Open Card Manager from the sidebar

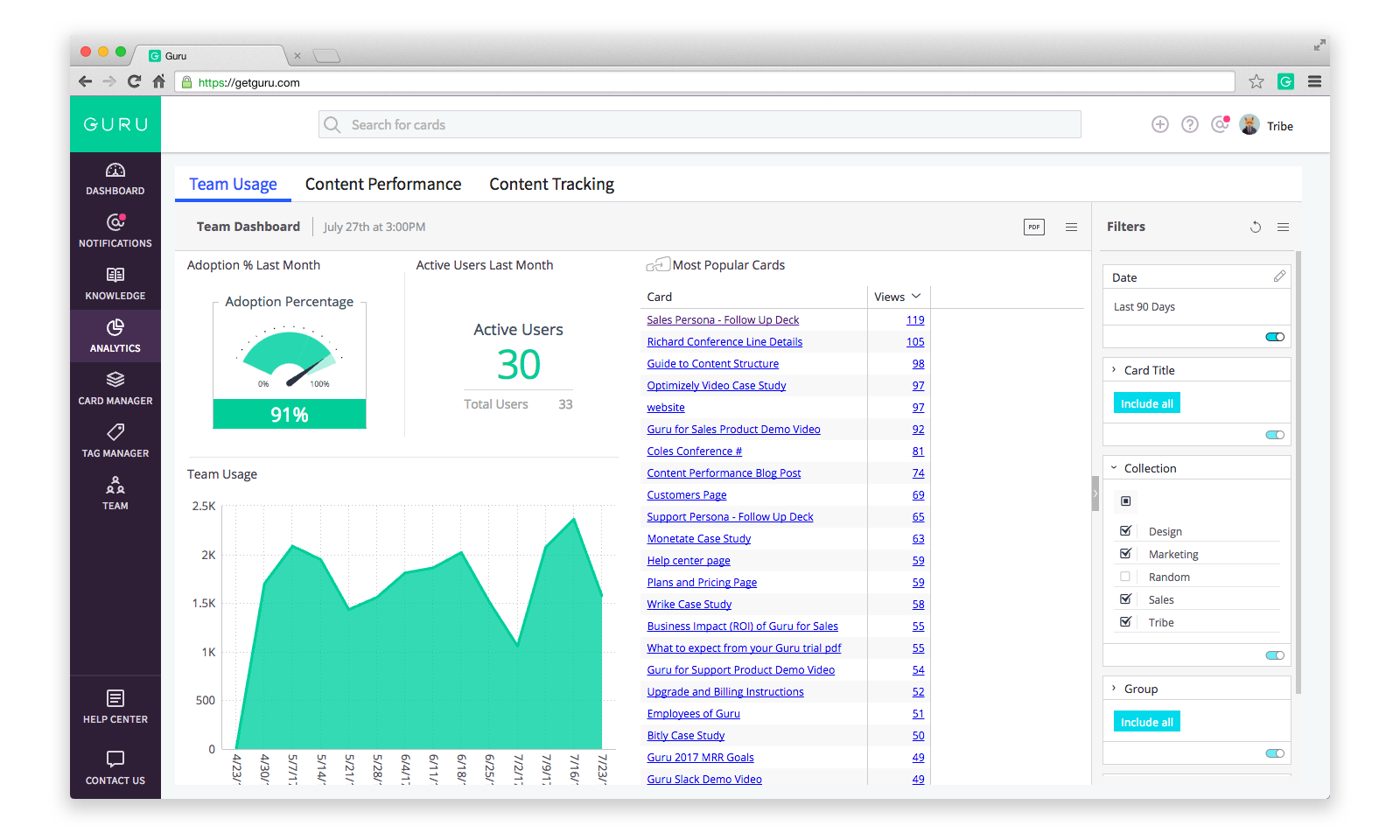(x=115, y=388)
